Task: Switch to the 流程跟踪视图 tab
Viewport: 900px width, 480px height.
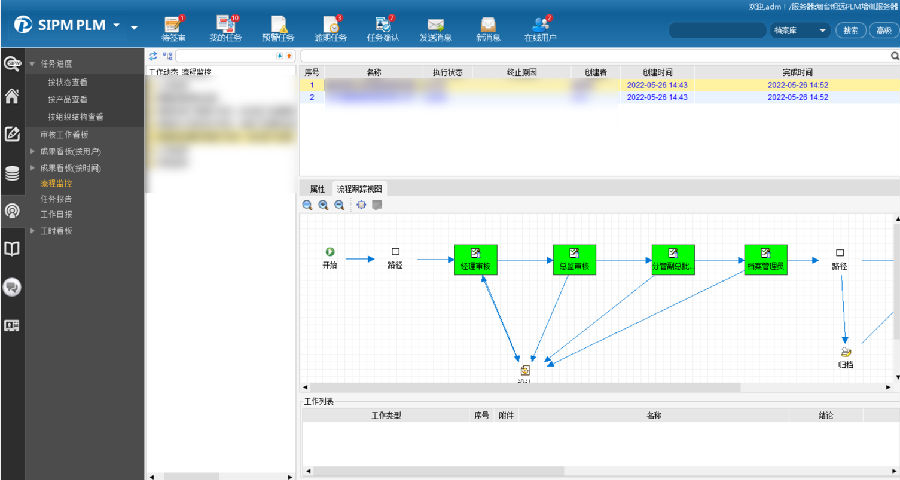Action: (x=359, y=189)
